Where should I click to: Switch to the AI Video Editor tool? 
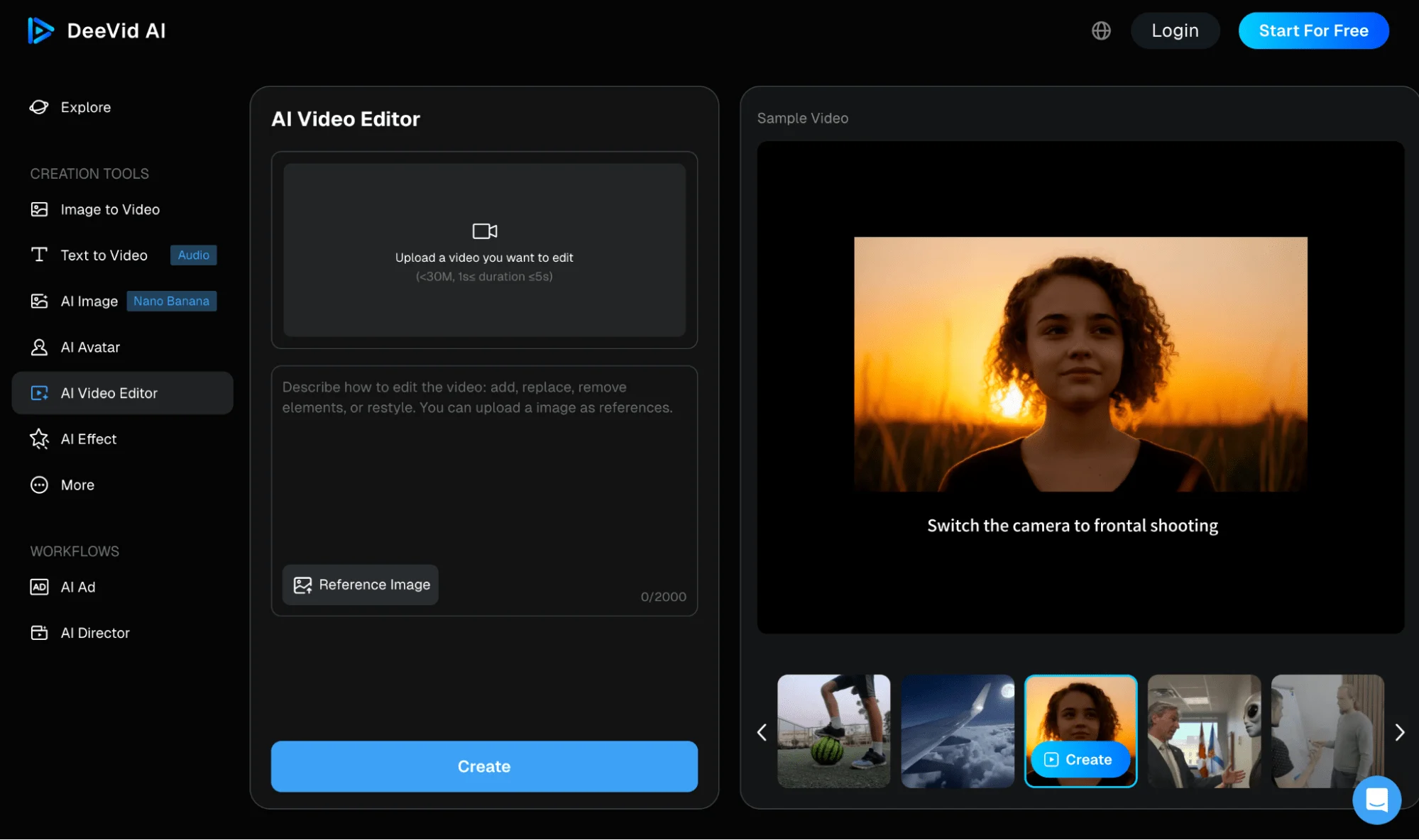pyautogui.click(x=109, y=392)
